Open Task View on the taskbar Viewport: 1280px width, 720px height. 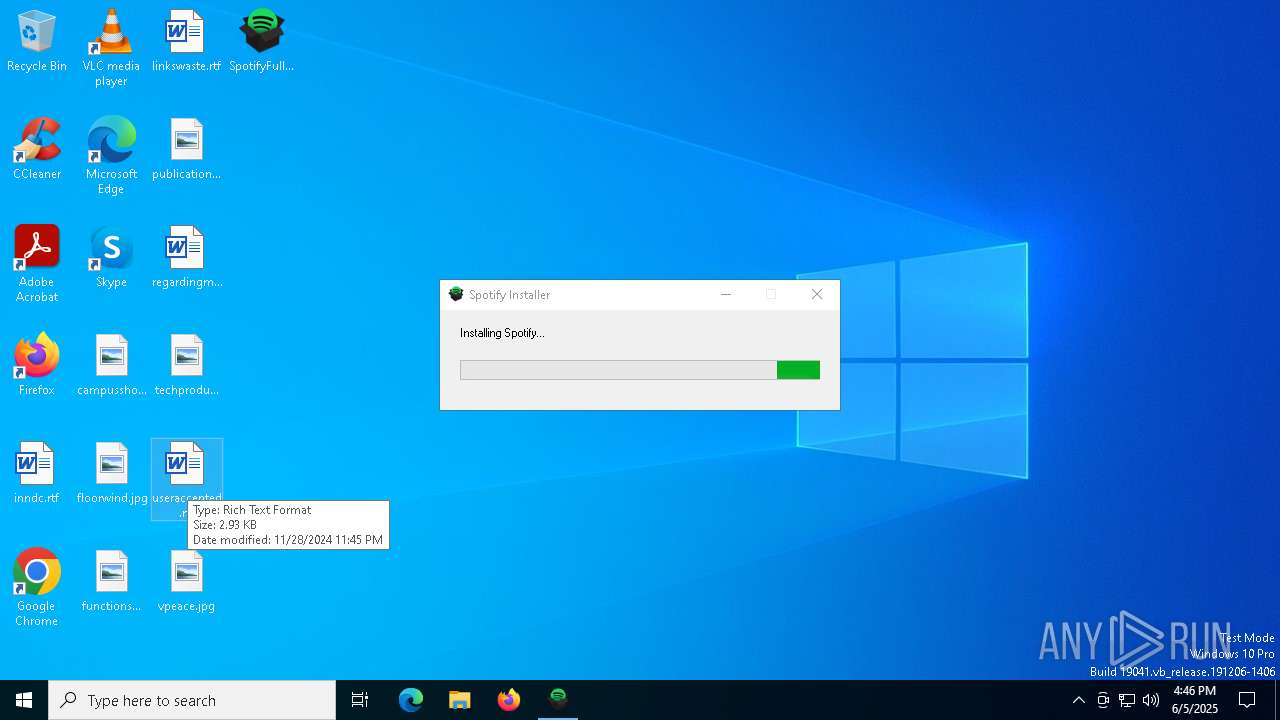pyautogui.click(x=360, y=700)
